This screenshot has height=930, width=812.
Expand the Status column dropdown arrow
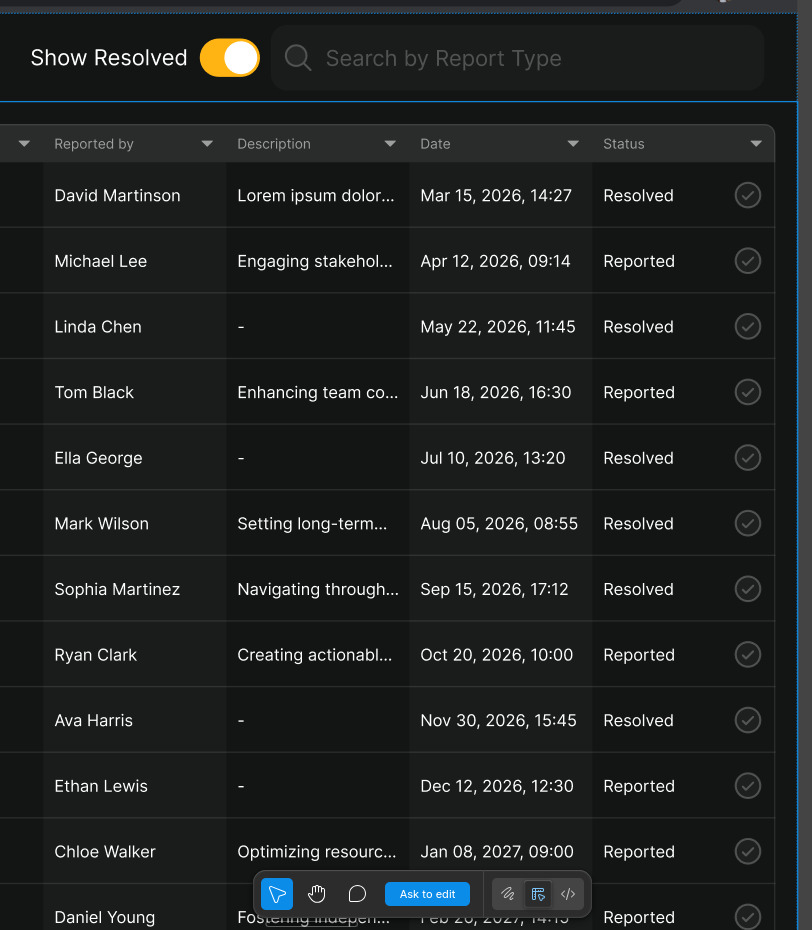pyautogui.click(x=756, y=144)
